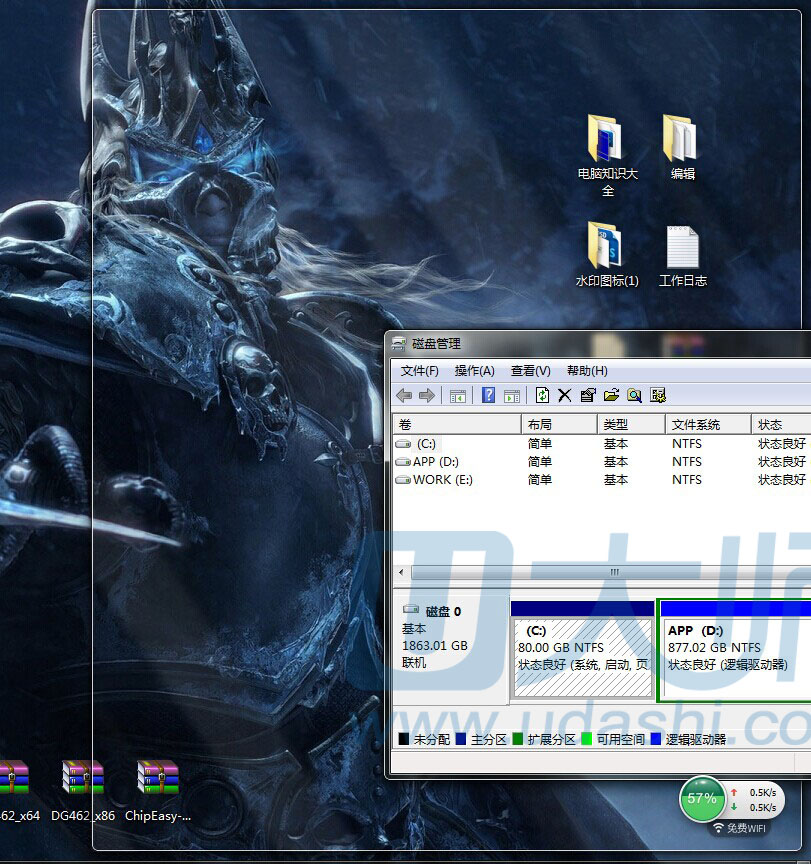This screenshot has height=864, width=811.
Task: Click the left arrow of horizontal scrollbar
Action: (401, 572)
